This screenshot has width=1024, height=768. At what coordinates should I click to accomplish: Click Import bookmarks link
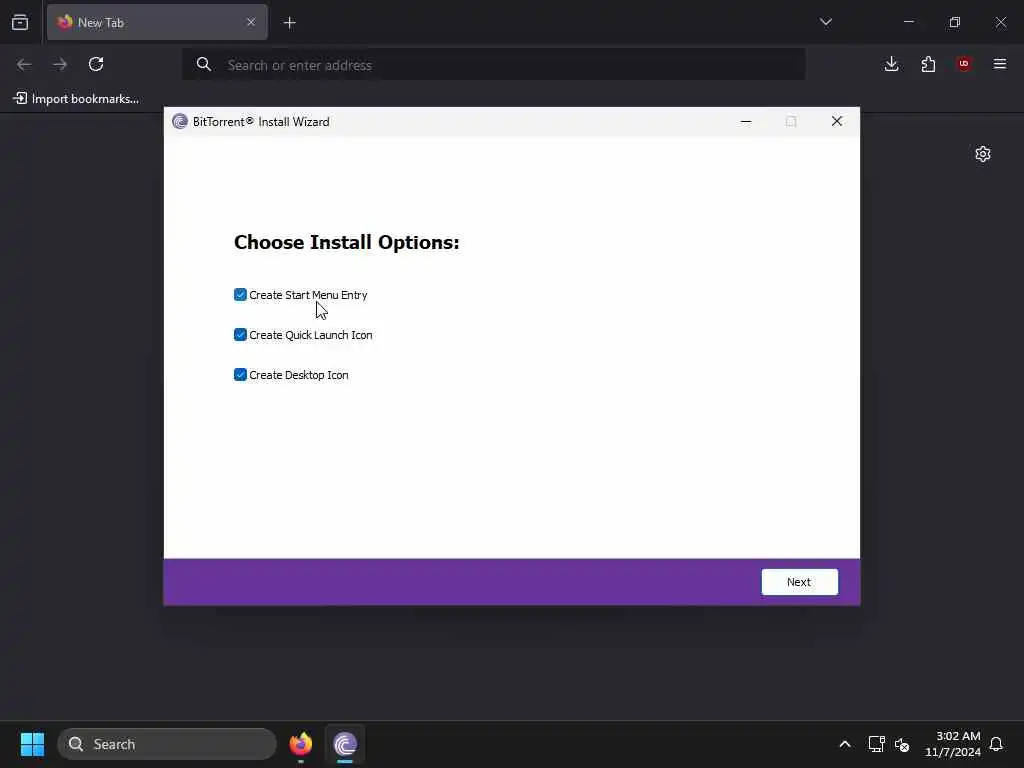point(76,99)
